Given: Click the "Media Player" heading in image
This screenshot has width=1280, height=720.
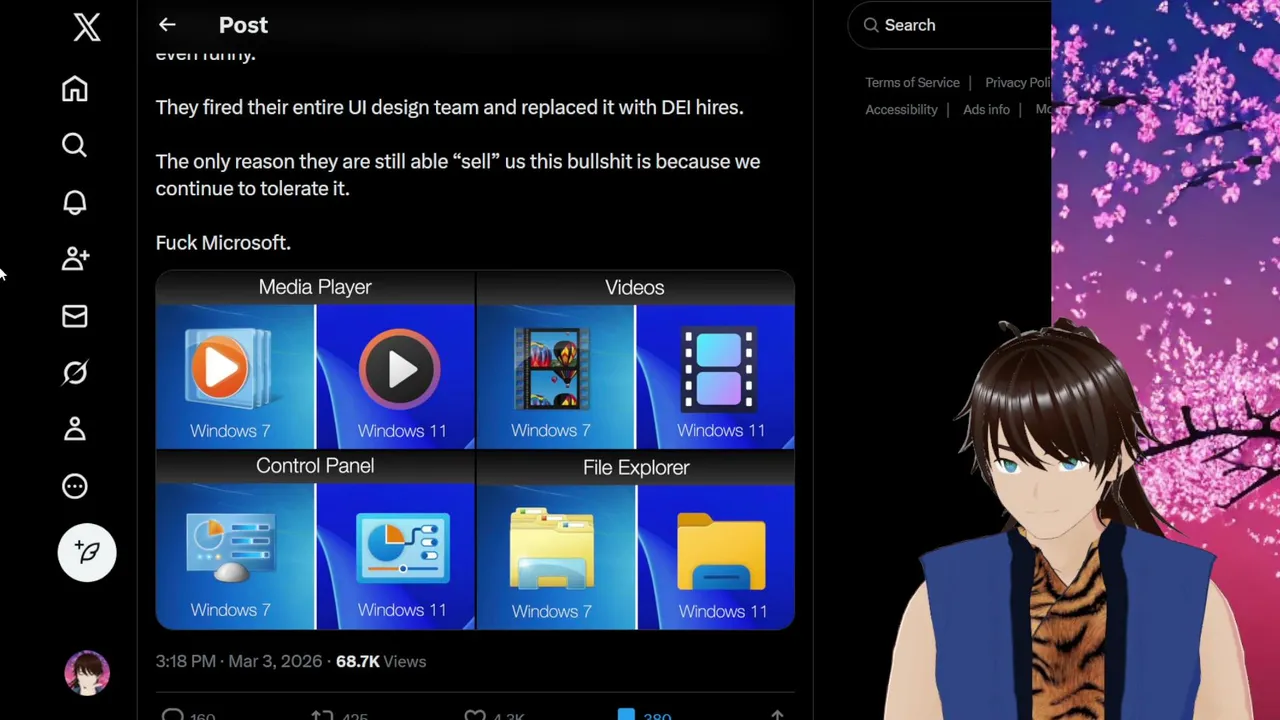Looking at the screenshot, I should click(315, 287).
